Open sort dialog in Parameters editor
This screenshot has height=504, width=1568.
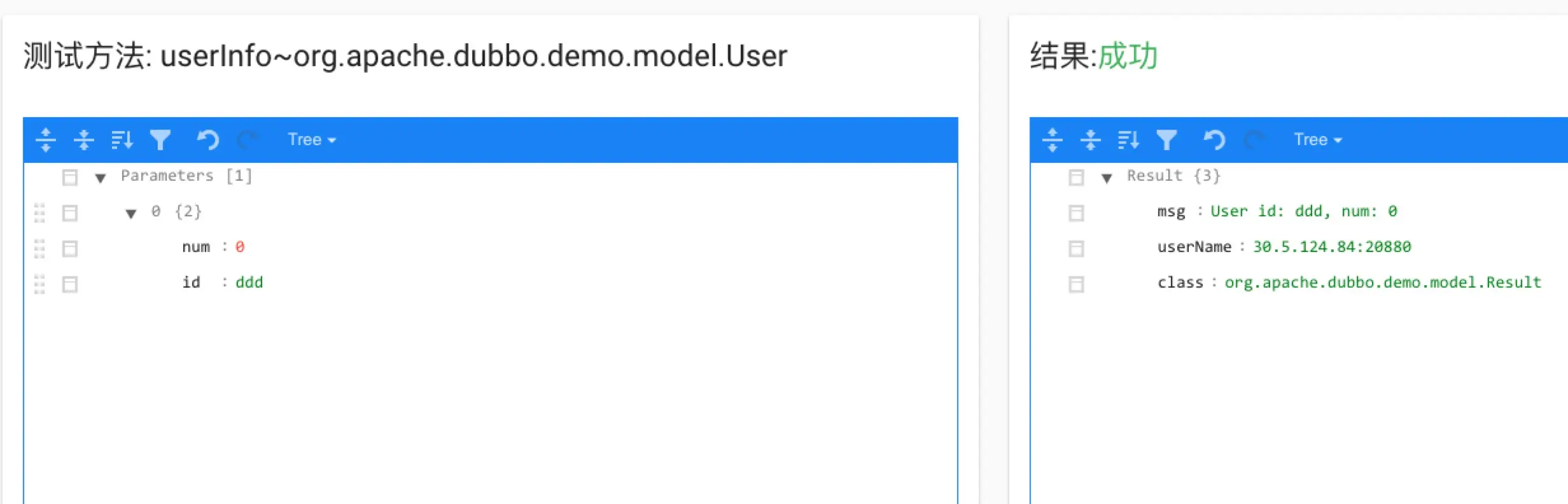[122, 139]
